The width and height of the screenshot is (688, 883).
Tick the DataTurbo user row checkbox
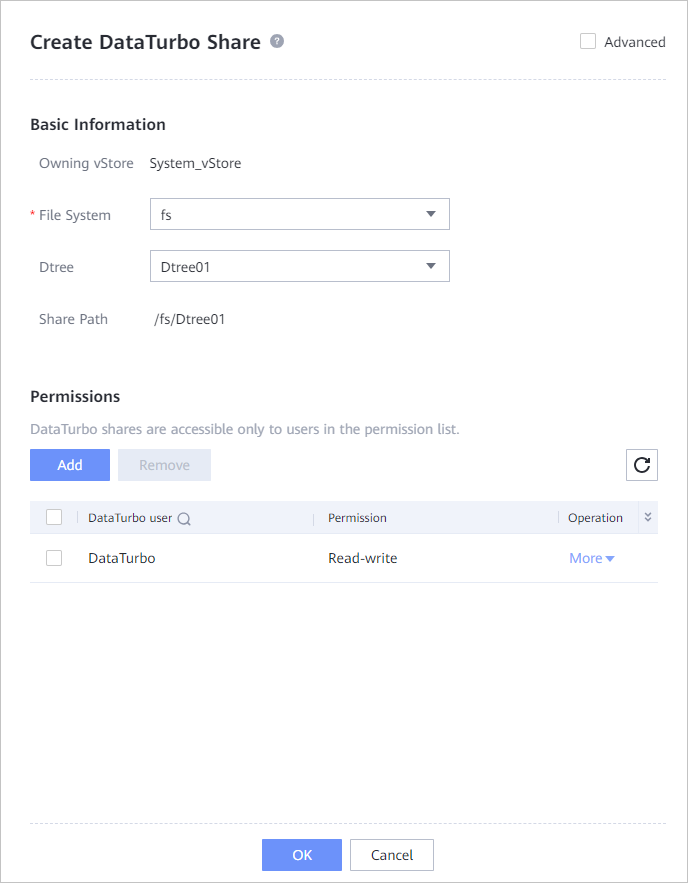point(54,558)
